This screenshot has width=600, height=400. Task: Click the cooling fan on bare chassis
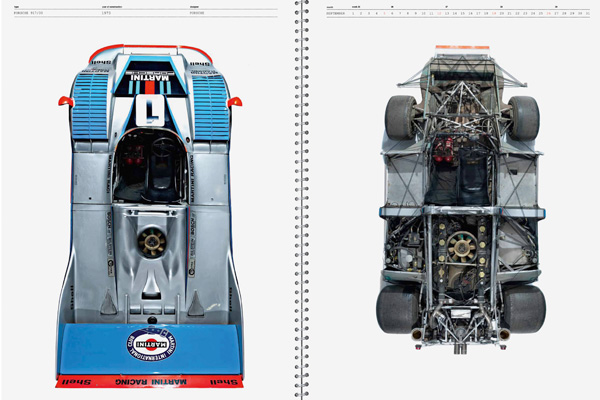(x=462, y=247)
